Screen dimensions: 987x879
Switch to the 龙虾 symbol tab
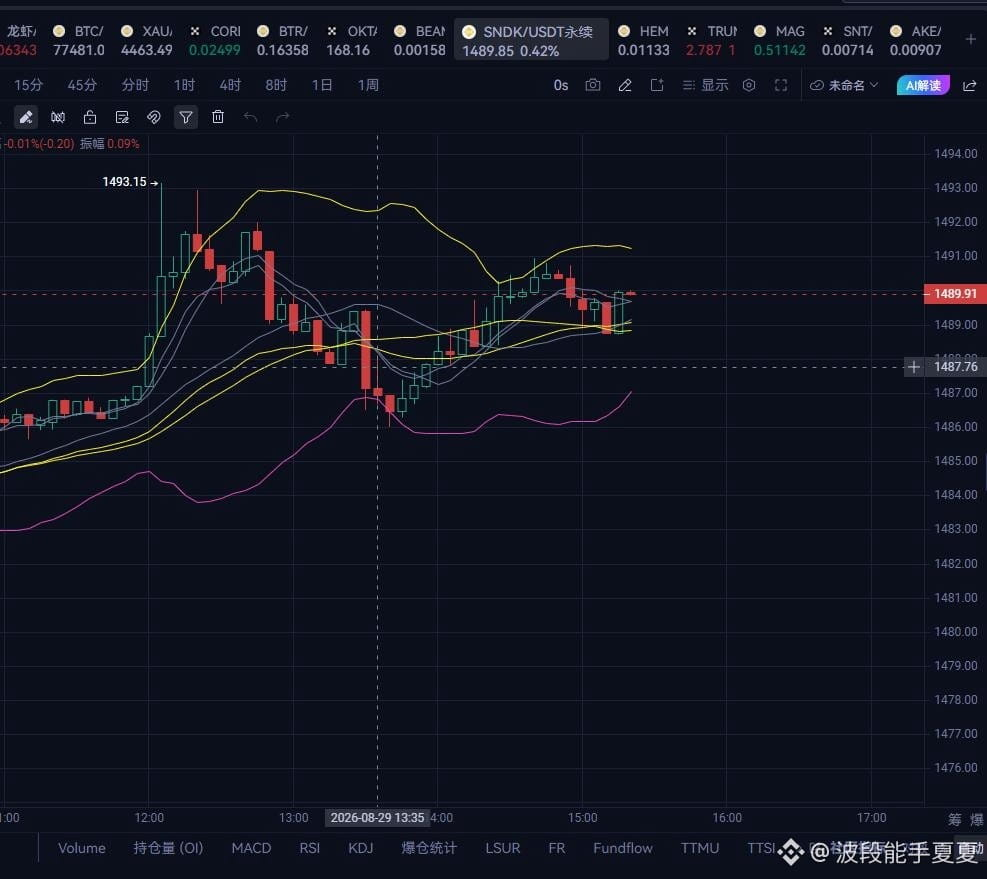(19, 40)
